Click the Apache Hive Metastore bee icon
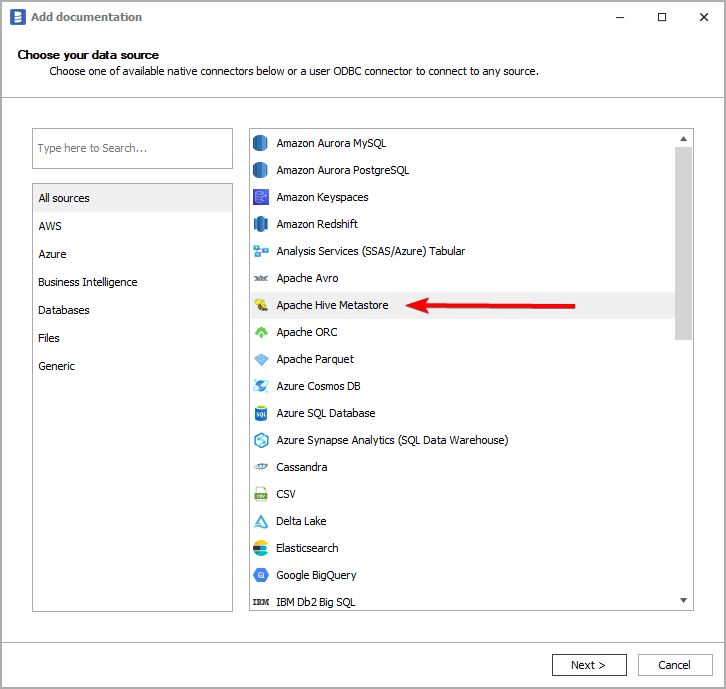 coord(261,305)
